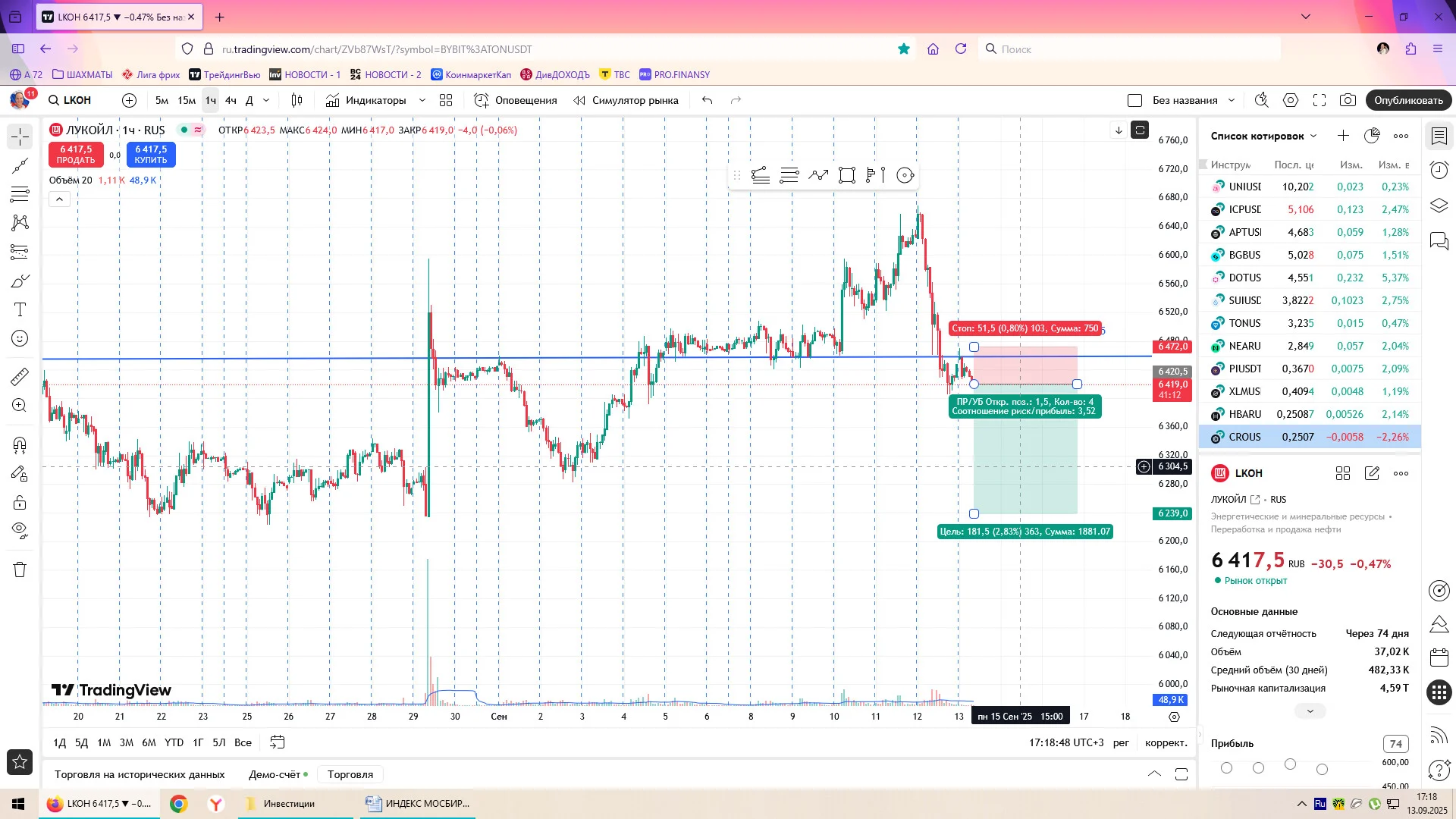Select CROUS row in watchlist
Viewport: 1456px width, 819px height.
click(1310, 437)
